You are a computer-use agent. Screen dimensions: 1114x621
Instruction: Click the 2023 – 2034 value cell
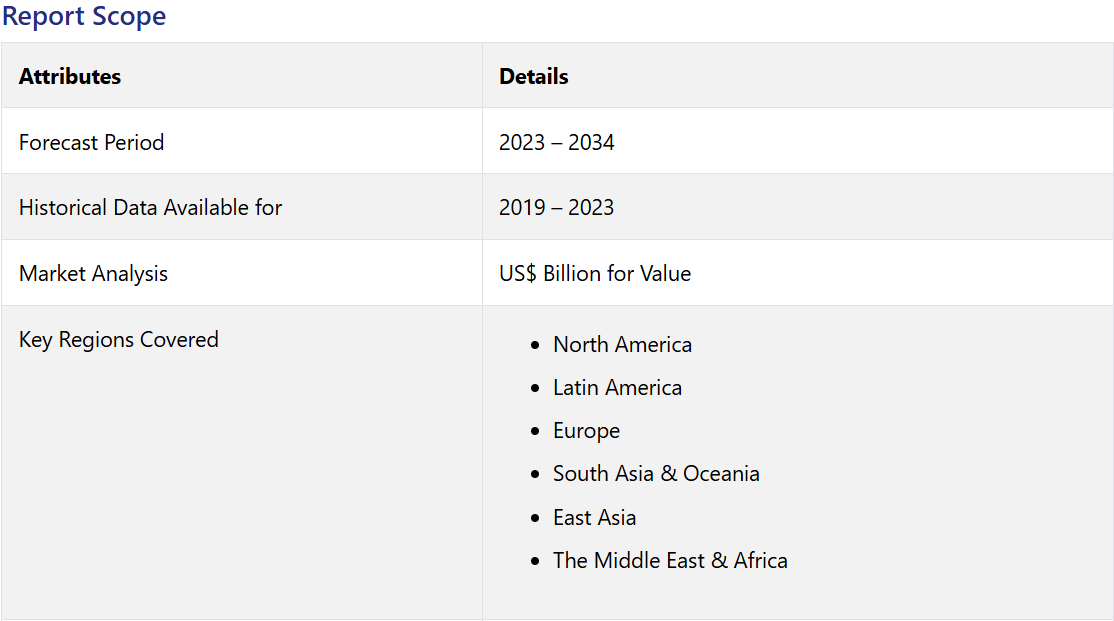[557, 142]
